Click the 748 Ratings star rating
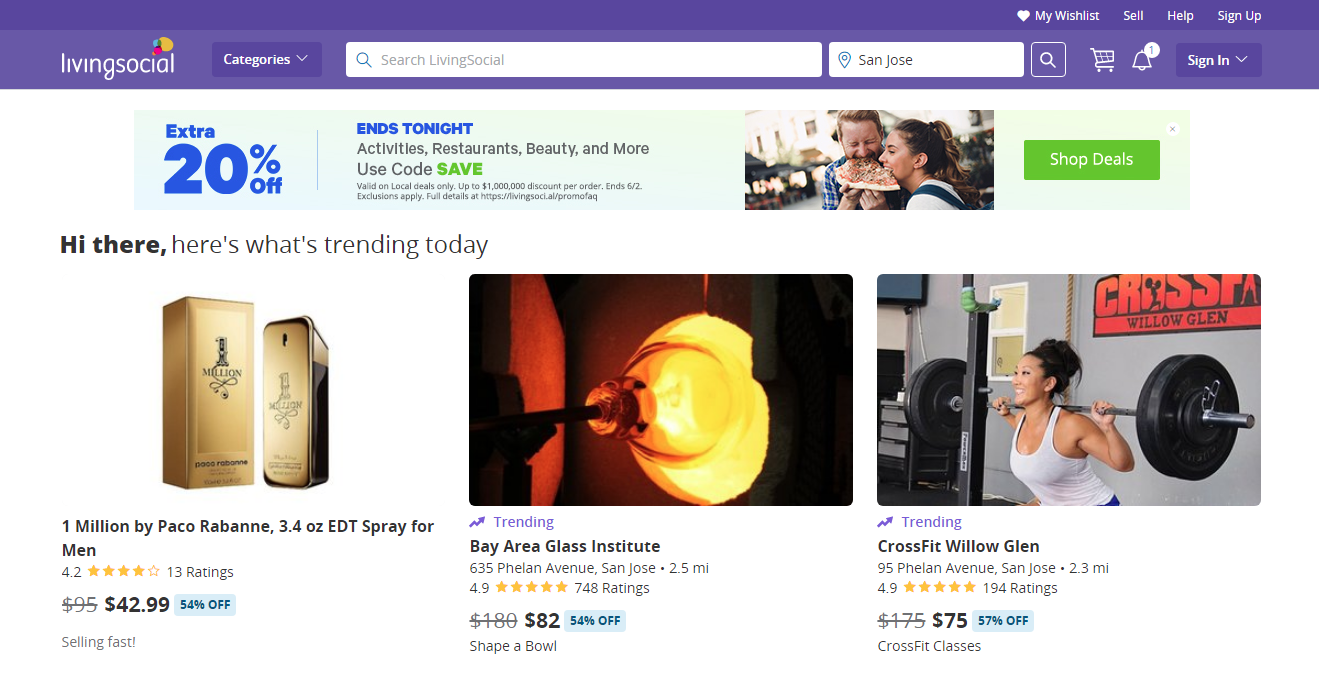 pos(531,588)
